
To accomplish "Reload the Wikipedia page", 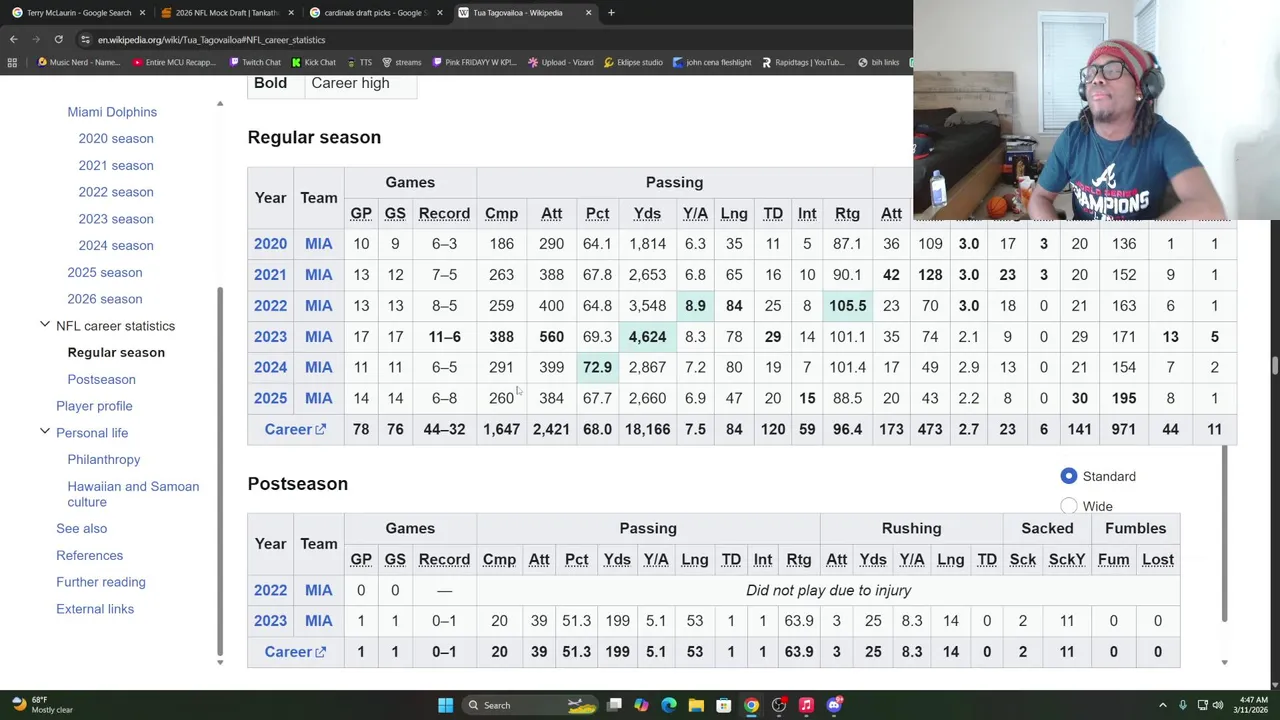I will click(58, 39).
